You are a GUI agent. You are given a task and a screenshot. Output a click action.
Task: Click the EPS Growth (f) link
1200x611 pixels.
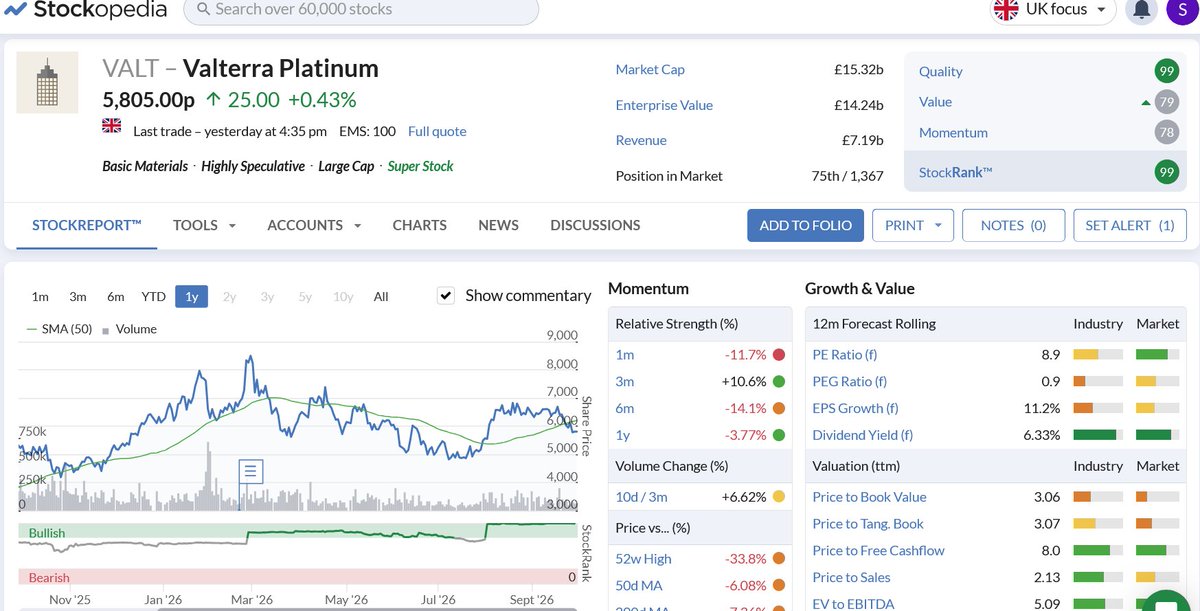(855, 408)
